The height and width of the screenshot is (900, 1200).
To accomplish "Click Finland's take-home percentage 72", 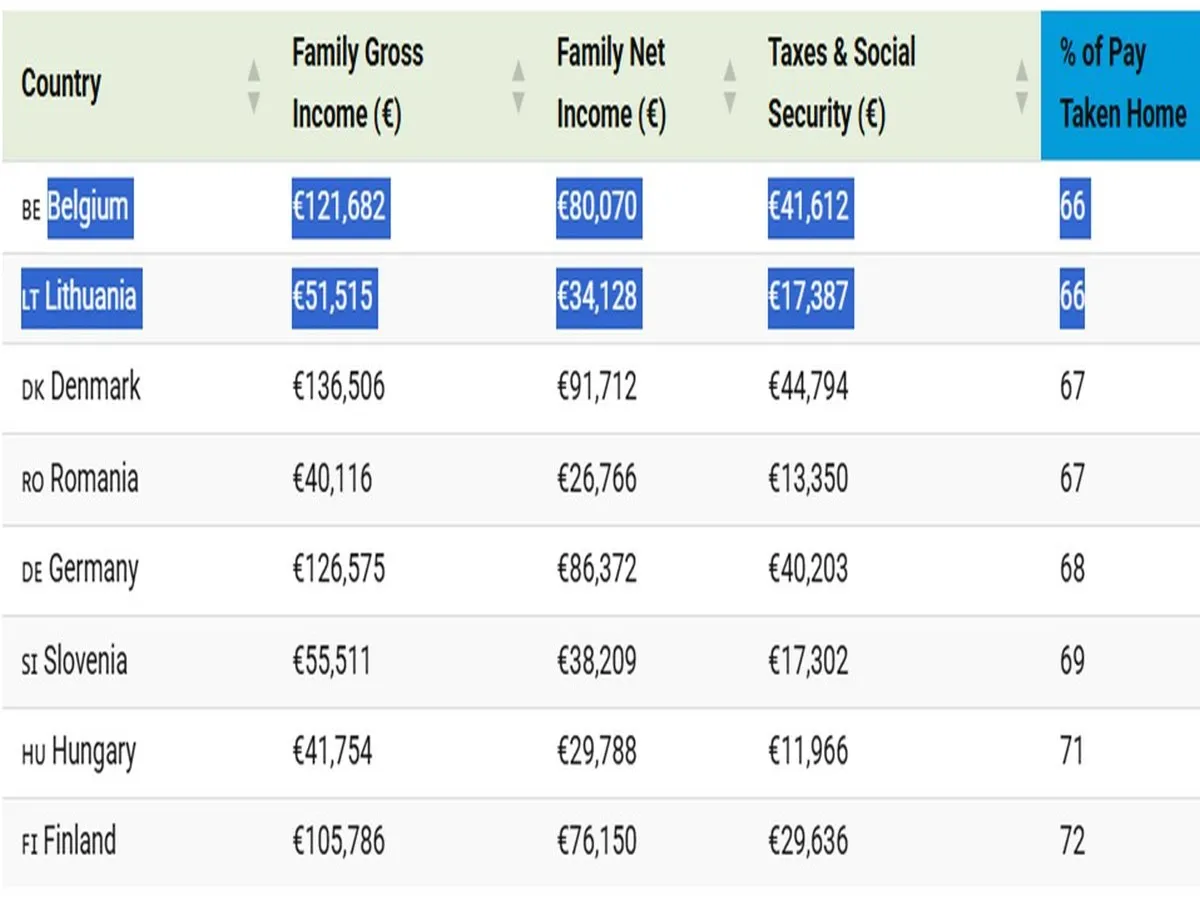I will tap(1072, 841).
